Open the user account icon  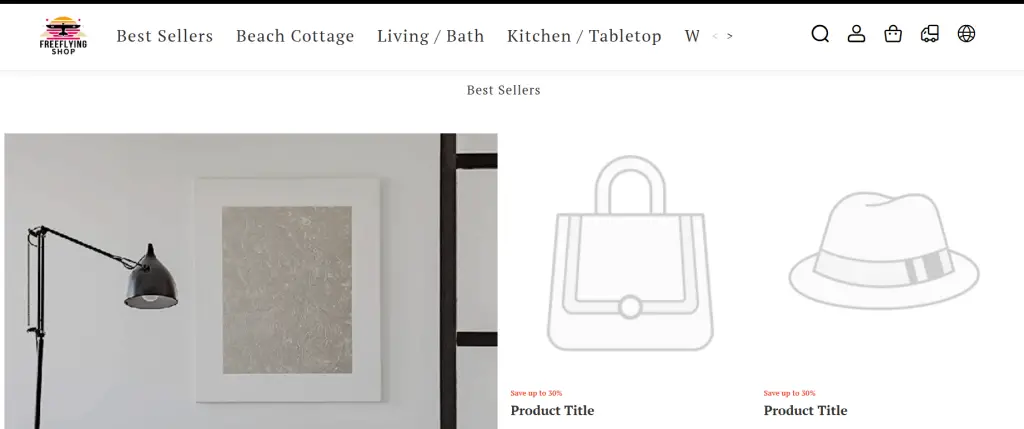[856, 34]
